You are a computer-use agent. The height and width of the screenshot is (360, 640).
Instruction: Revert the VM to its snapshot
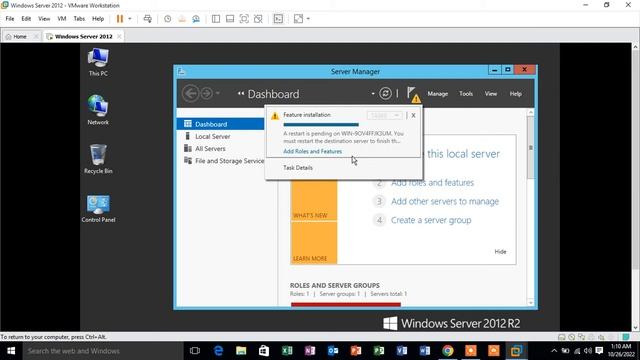[182, 19]
